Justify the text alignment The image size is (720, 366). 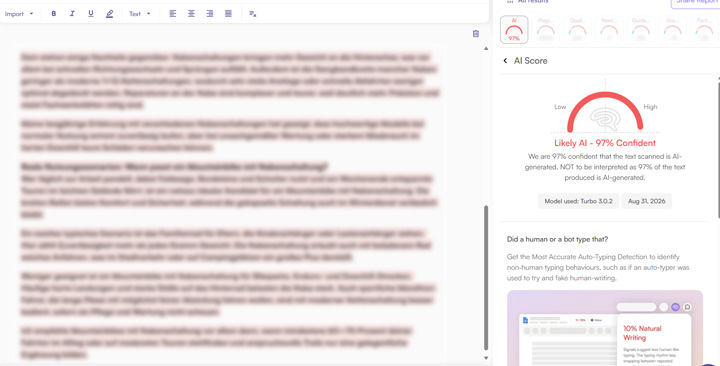pyautogui.click(x=228, y=14)
